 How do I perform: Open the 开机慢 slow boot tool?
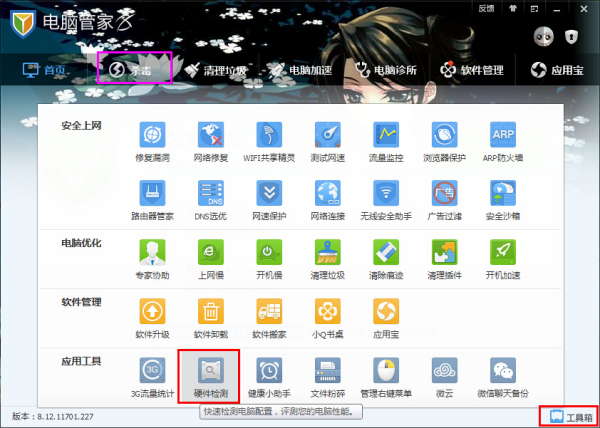pos(269,259)
